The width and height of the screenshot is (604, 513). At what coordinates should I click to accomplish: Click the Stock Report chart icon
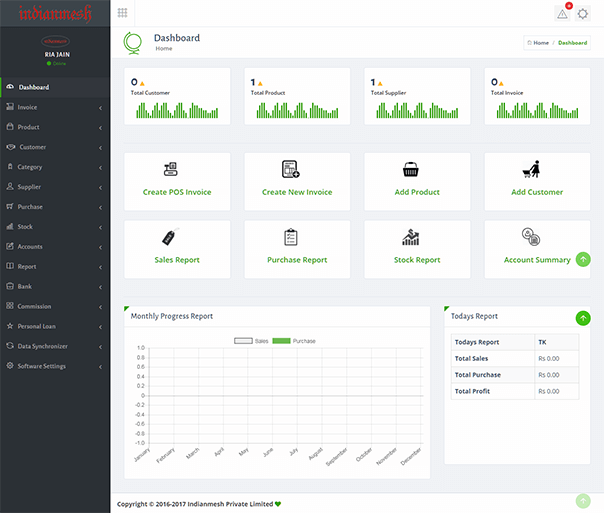411,237
